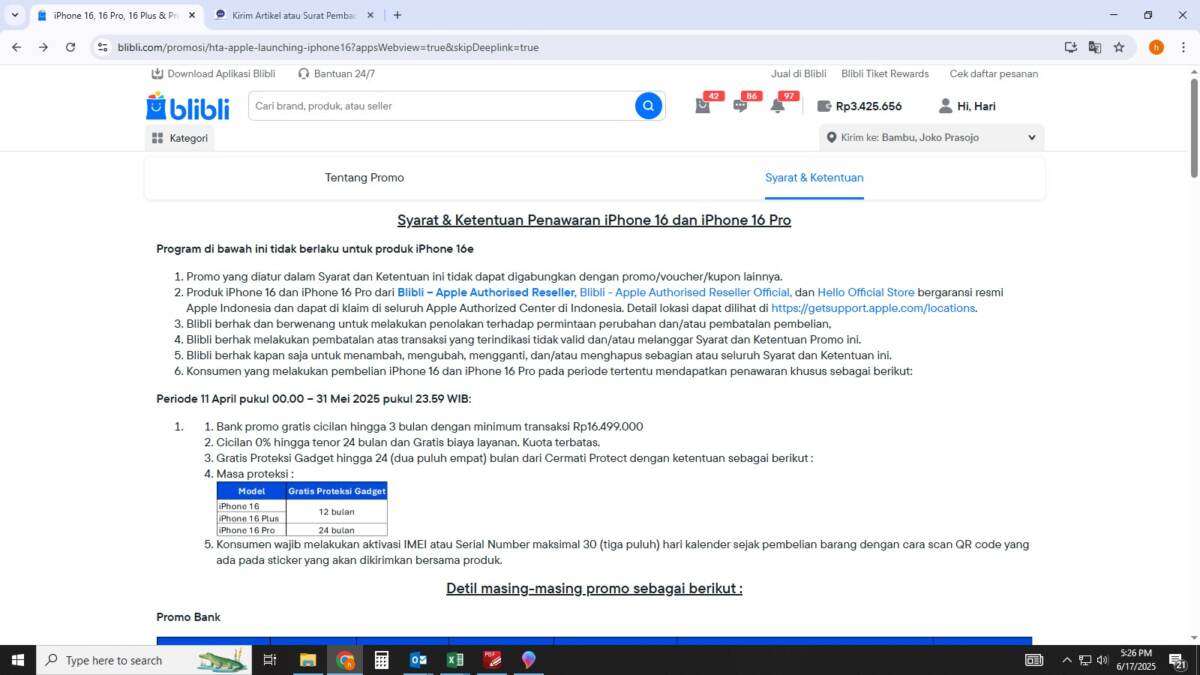The width and height of the screenshot is (1200, 675).
Task: Open the shopping bag cart icon
Action: [x=703, y=106]
